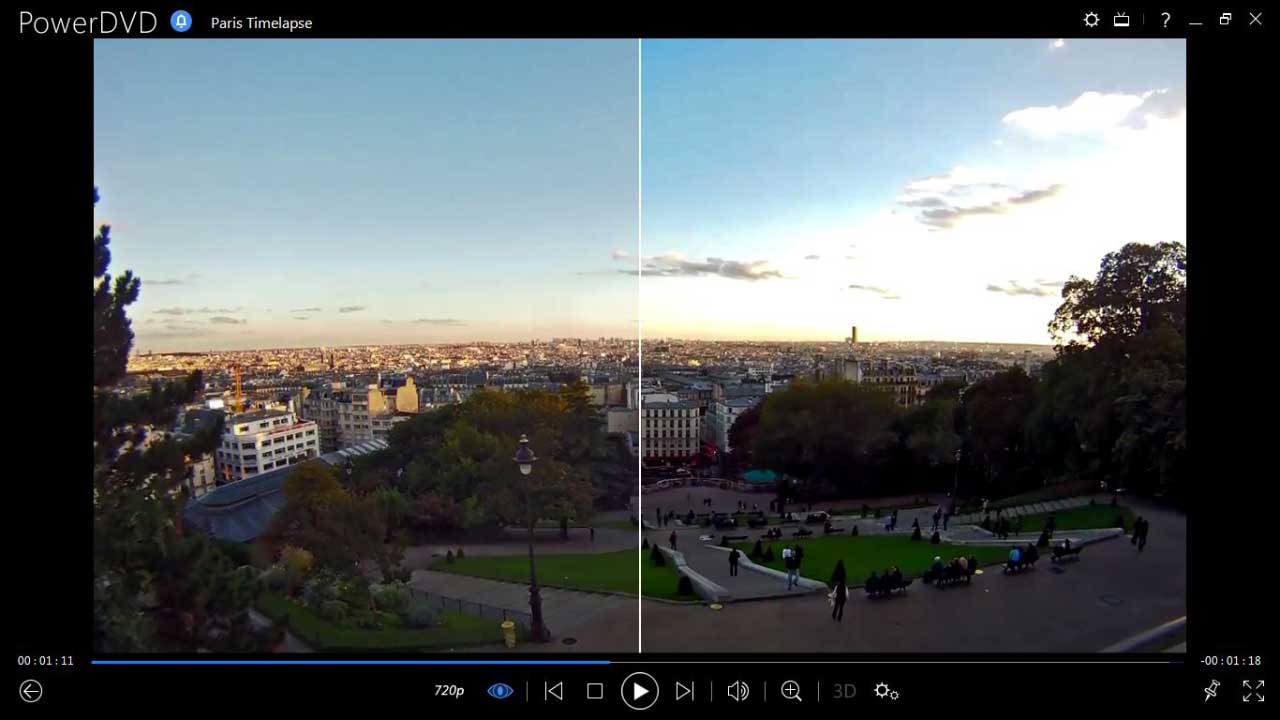Toggle TrueTheater eye enhancement
1280x720 pixels.
coord(500,691)
